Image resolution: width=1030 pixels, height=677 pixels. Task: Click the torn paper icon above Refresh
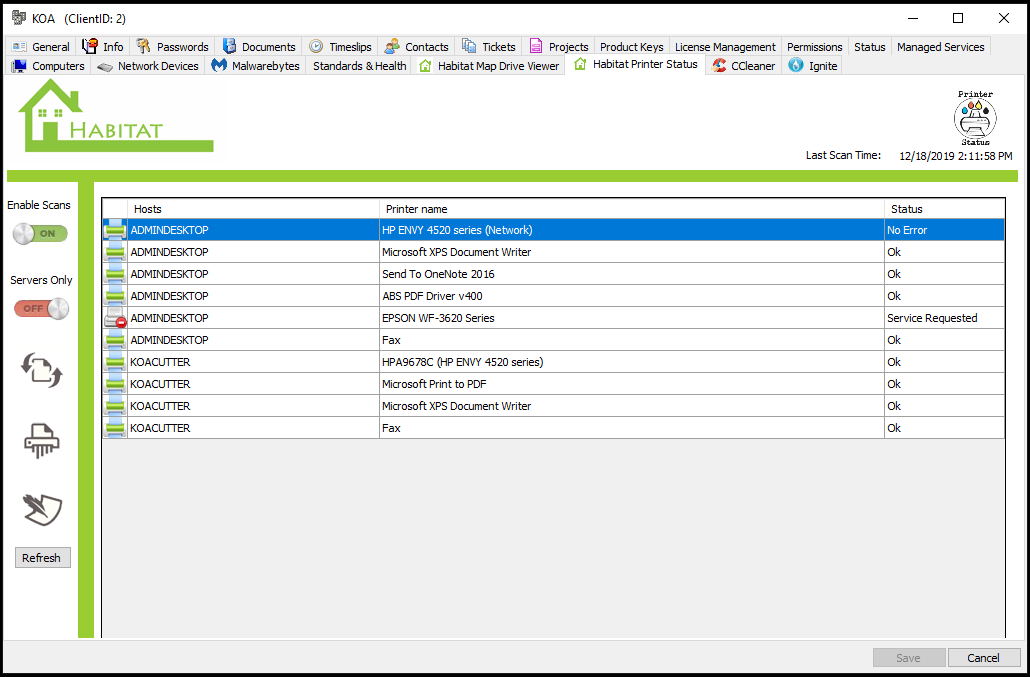[42, 510]
